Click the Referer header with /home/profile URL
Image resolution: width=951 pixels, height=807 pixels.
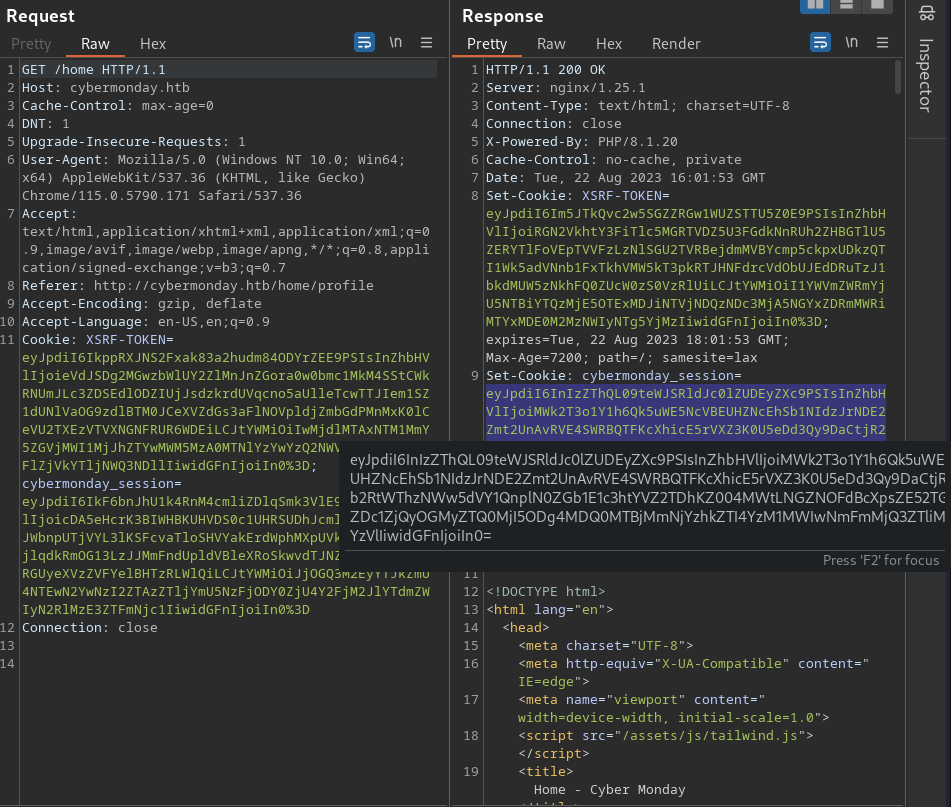coord(198,286)
